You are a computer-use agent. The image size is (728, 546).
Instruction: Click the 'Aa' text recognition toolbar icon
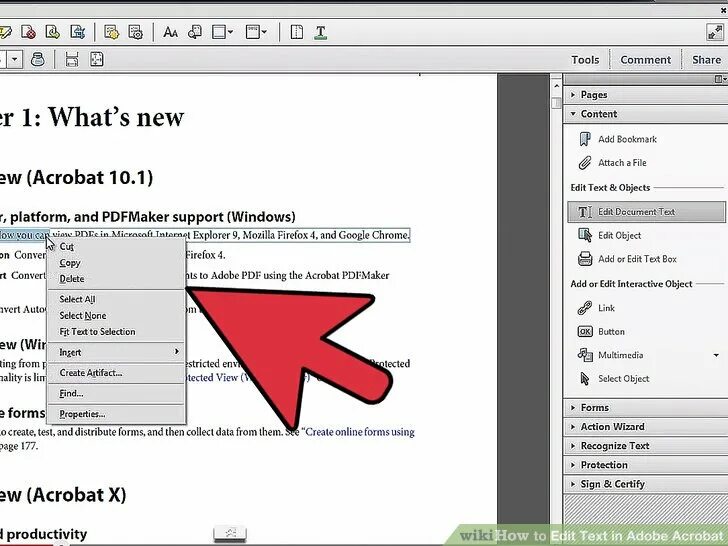point(170,32)
